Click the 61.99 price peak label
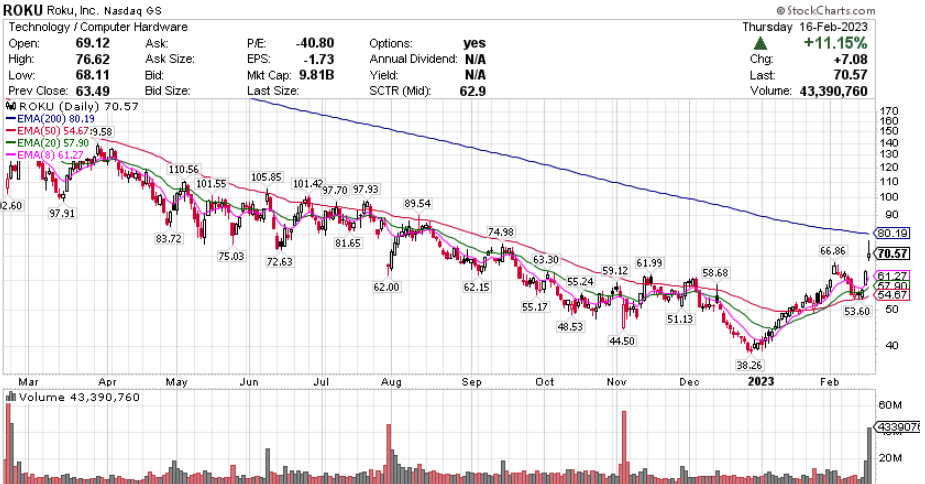 (649, 263)
